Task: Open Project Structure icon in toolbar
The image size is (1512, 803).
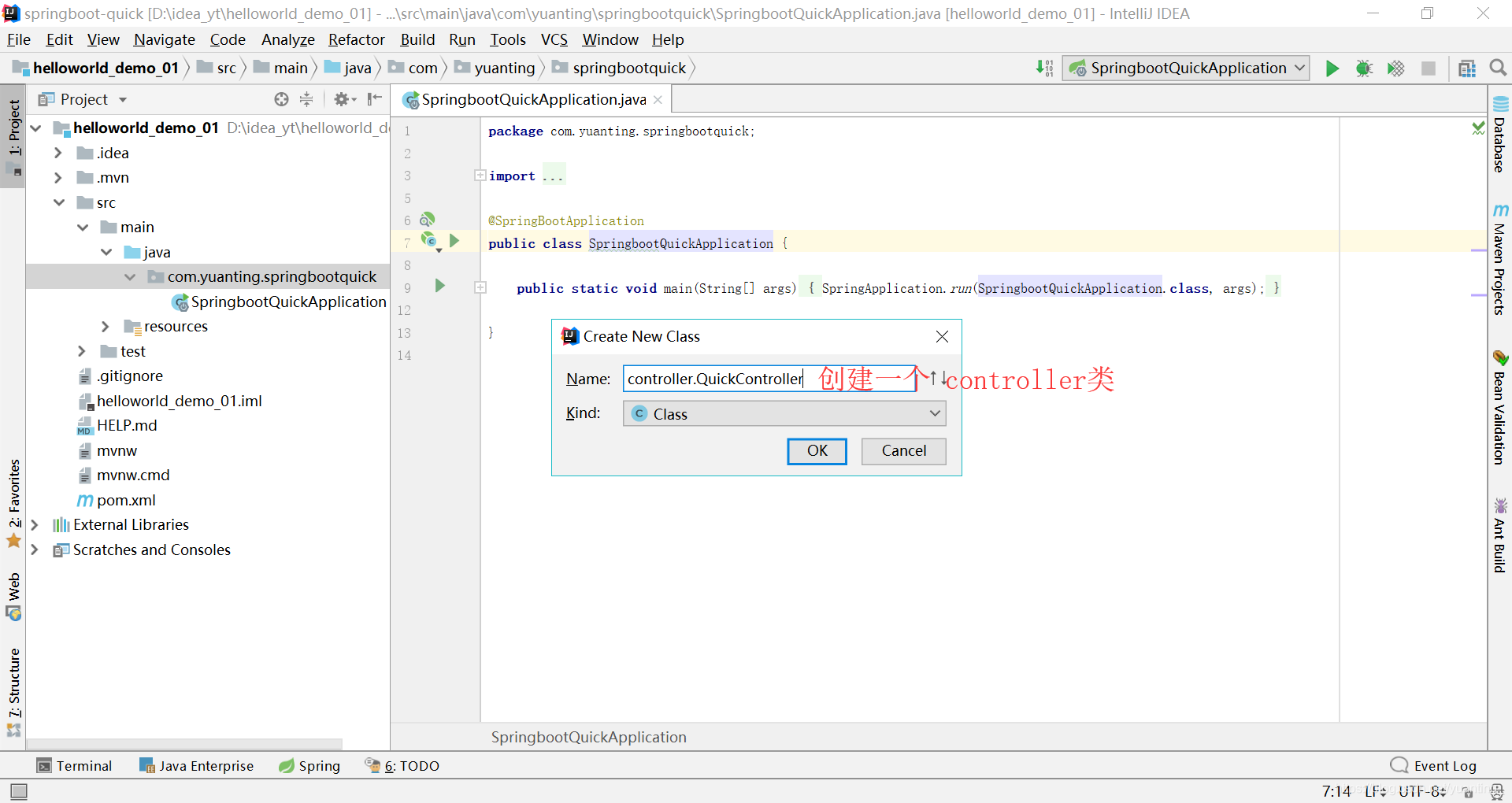Action: (x=1466, y=68)
